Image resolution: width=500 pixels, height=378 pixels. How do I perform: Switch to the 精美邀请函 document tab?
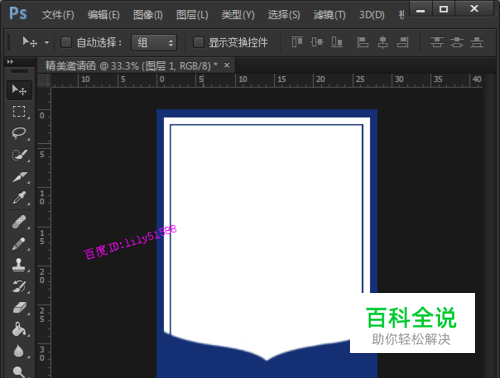[131, 66]
